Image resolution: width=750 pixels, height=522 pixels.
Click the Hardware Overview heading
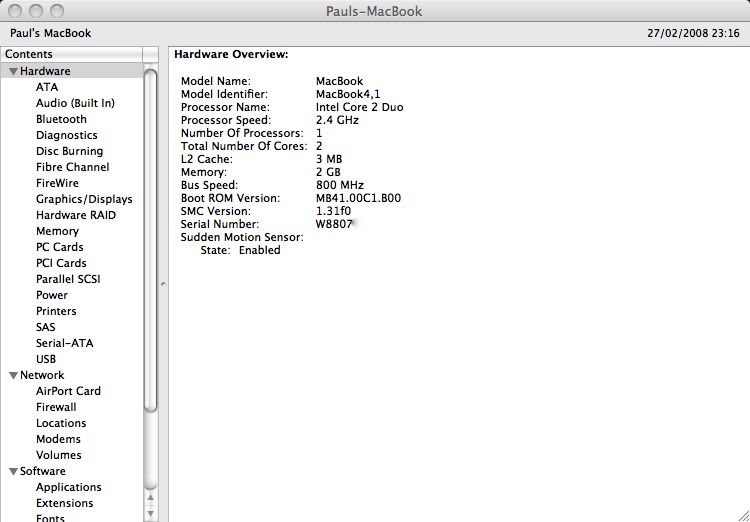click(x=232, y=55)
